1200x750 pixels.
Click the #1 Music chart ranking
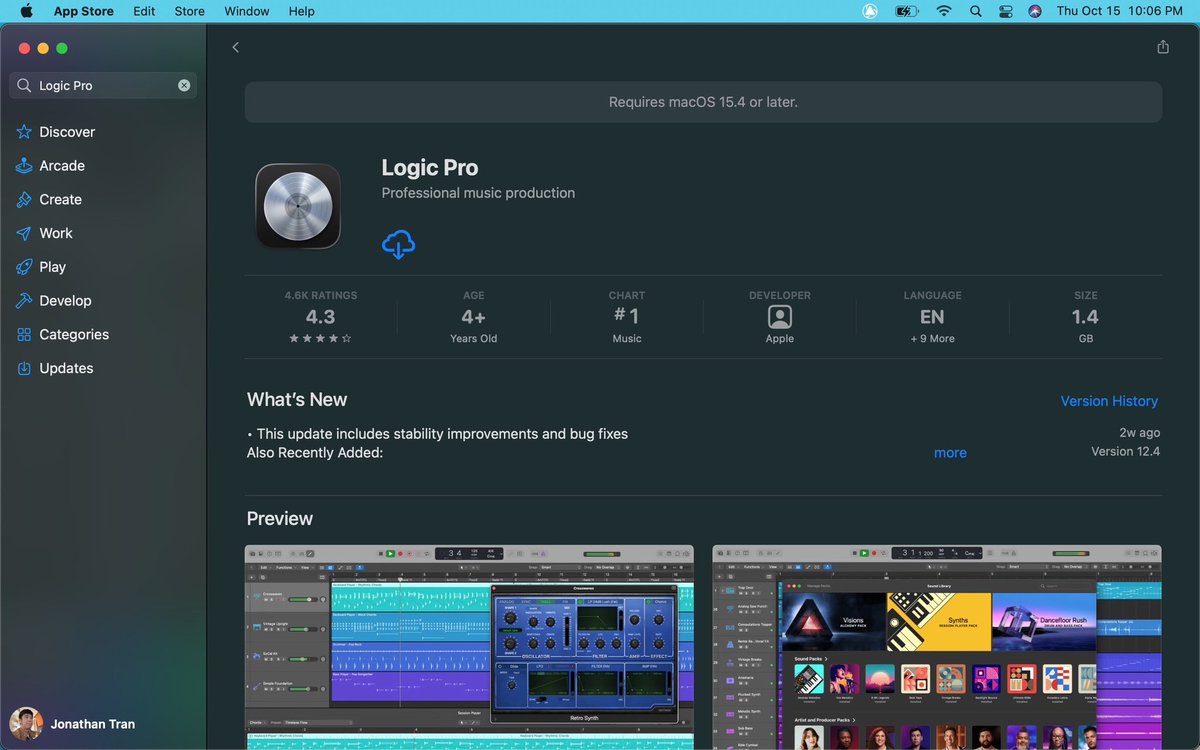[x=627, y=317]
